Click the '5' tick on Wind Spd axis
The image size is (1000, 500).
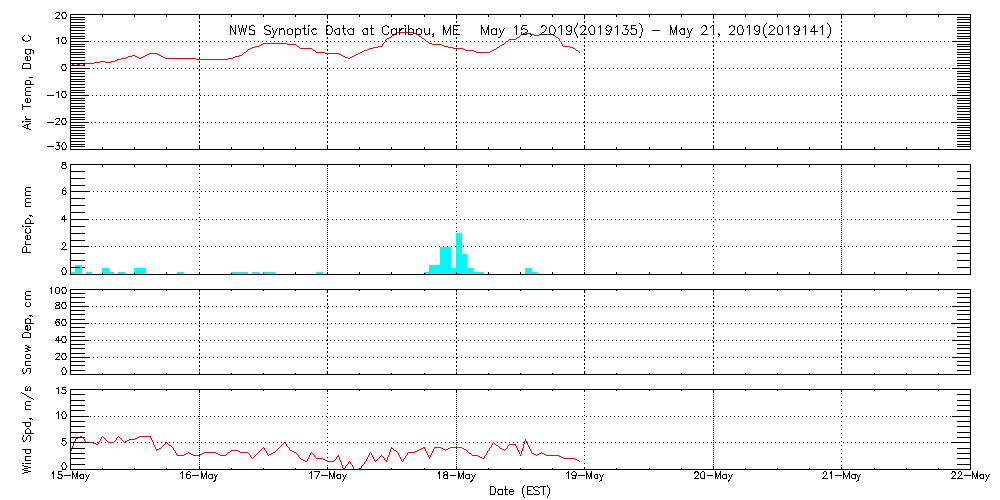pyautogui.click(x=62, y=442)
